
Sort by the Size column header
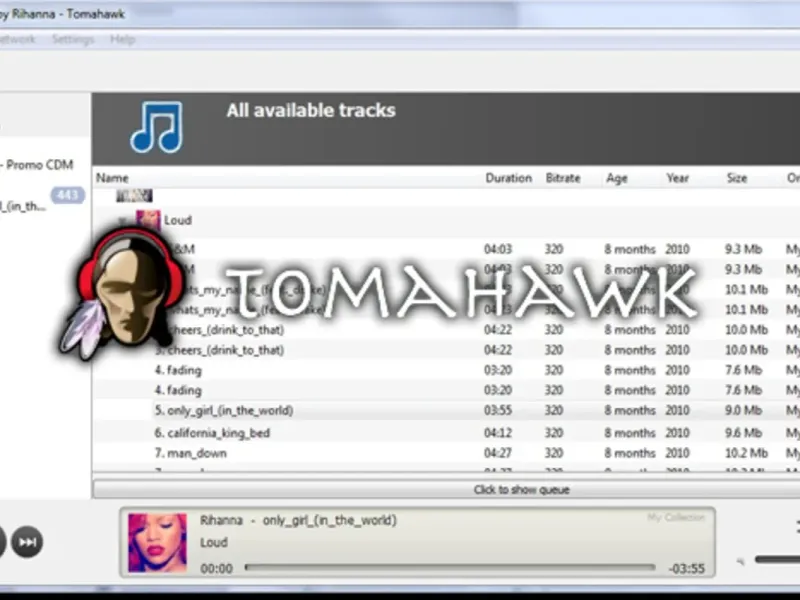pos(737,178)
